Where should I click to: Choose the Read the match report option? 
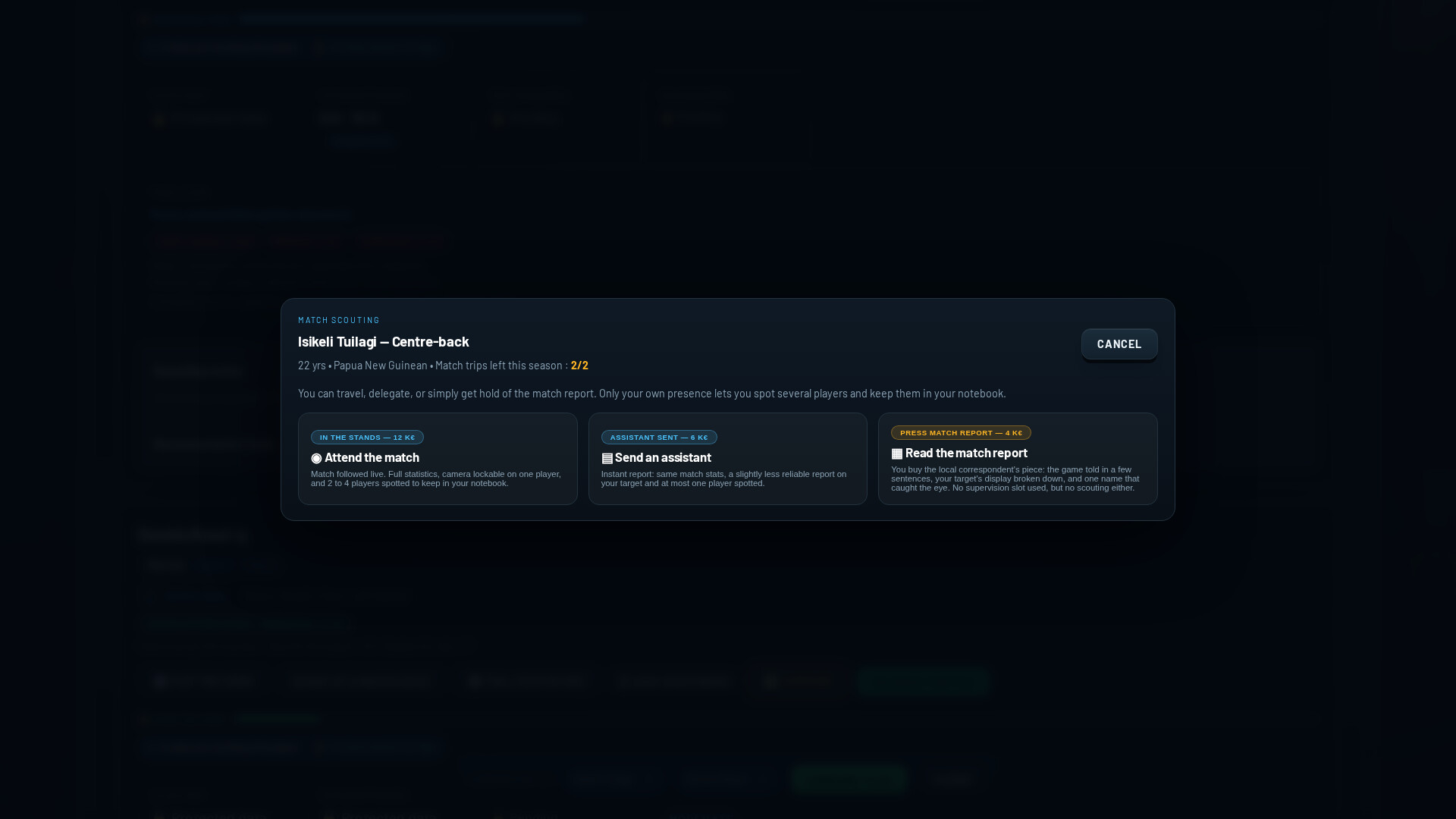coord(1018,459)
